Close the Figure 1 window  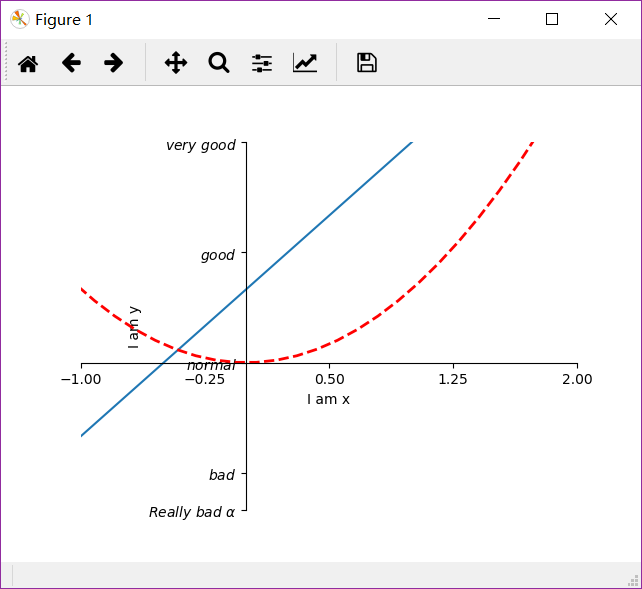point(611,19)
